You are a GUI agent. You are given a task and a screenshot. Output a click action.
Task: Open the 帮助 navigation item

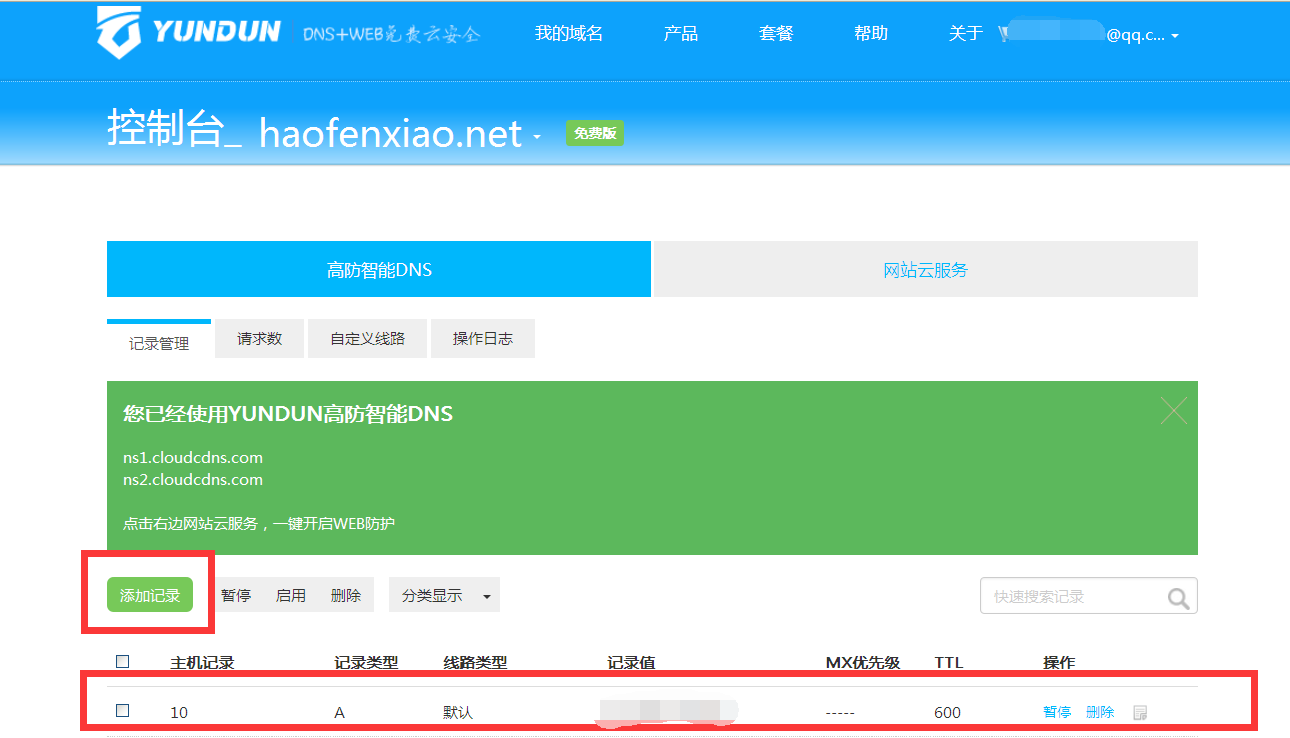[870, 33]
